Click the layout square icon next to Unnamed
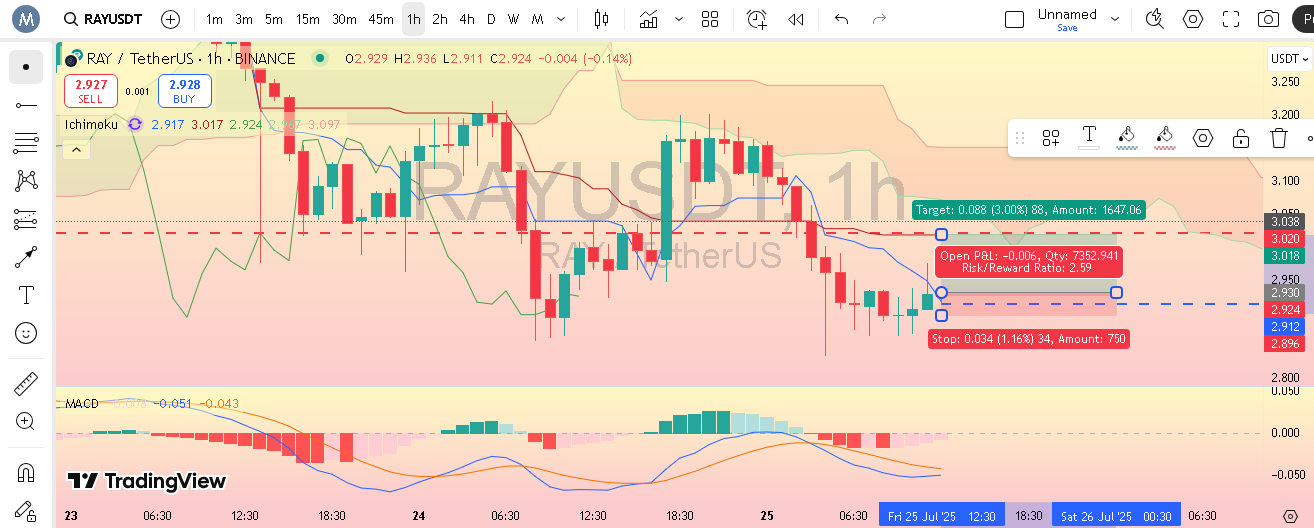This screenshot has height=528, width=1314. 1014,19
